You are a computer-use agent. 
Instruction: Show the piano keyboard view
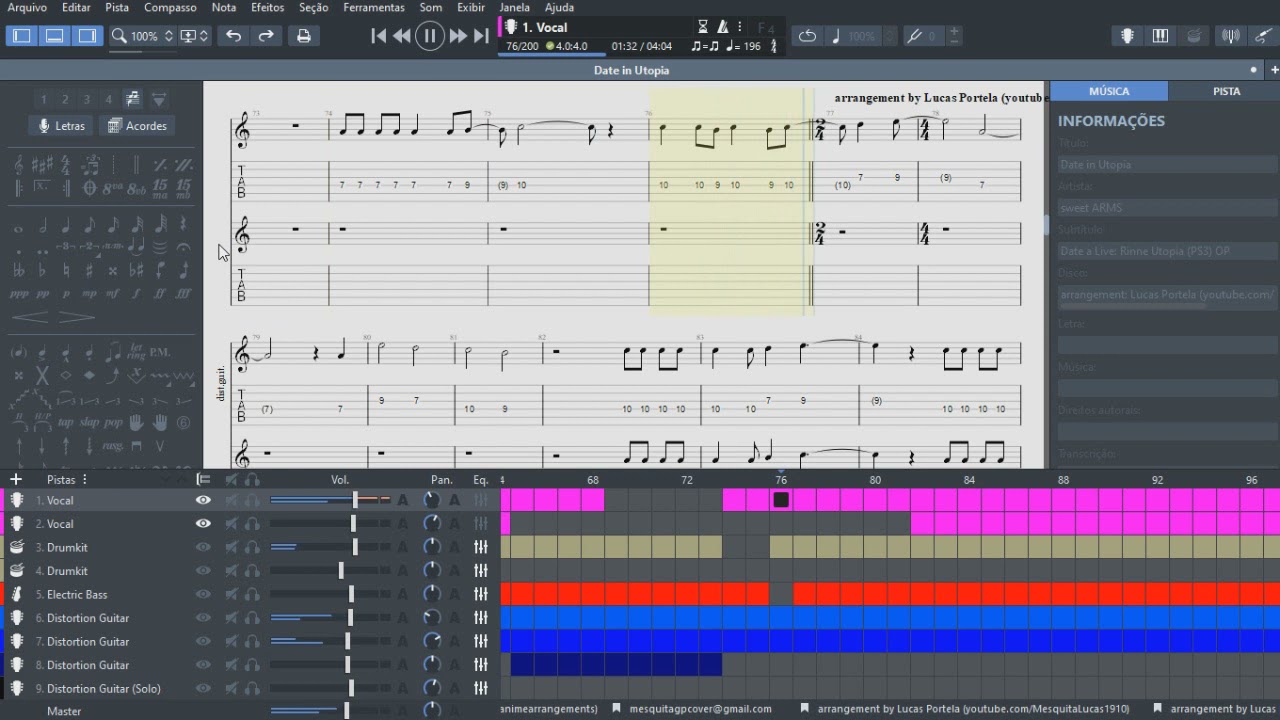1160,36
